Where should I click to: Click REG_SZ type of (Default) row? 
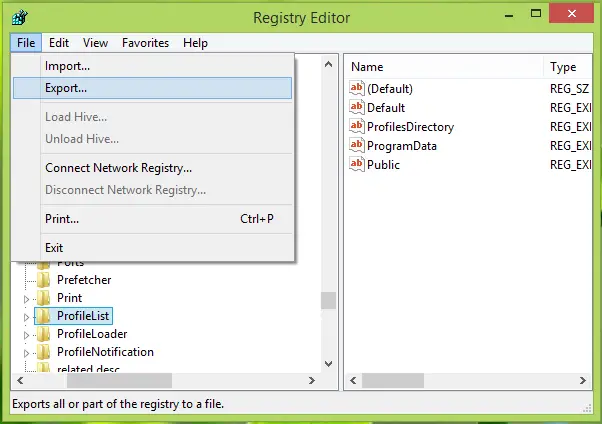[x=569, y=89]
